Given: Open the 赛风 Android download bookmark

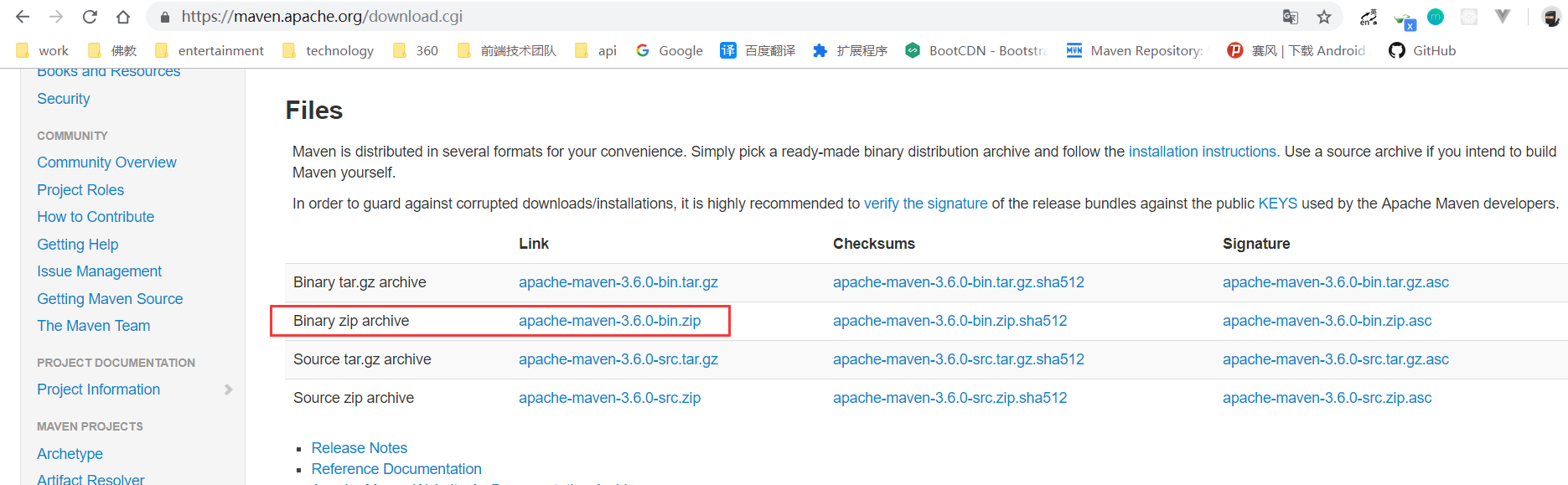Looking at the screenshot, I should click(1296, 50).
